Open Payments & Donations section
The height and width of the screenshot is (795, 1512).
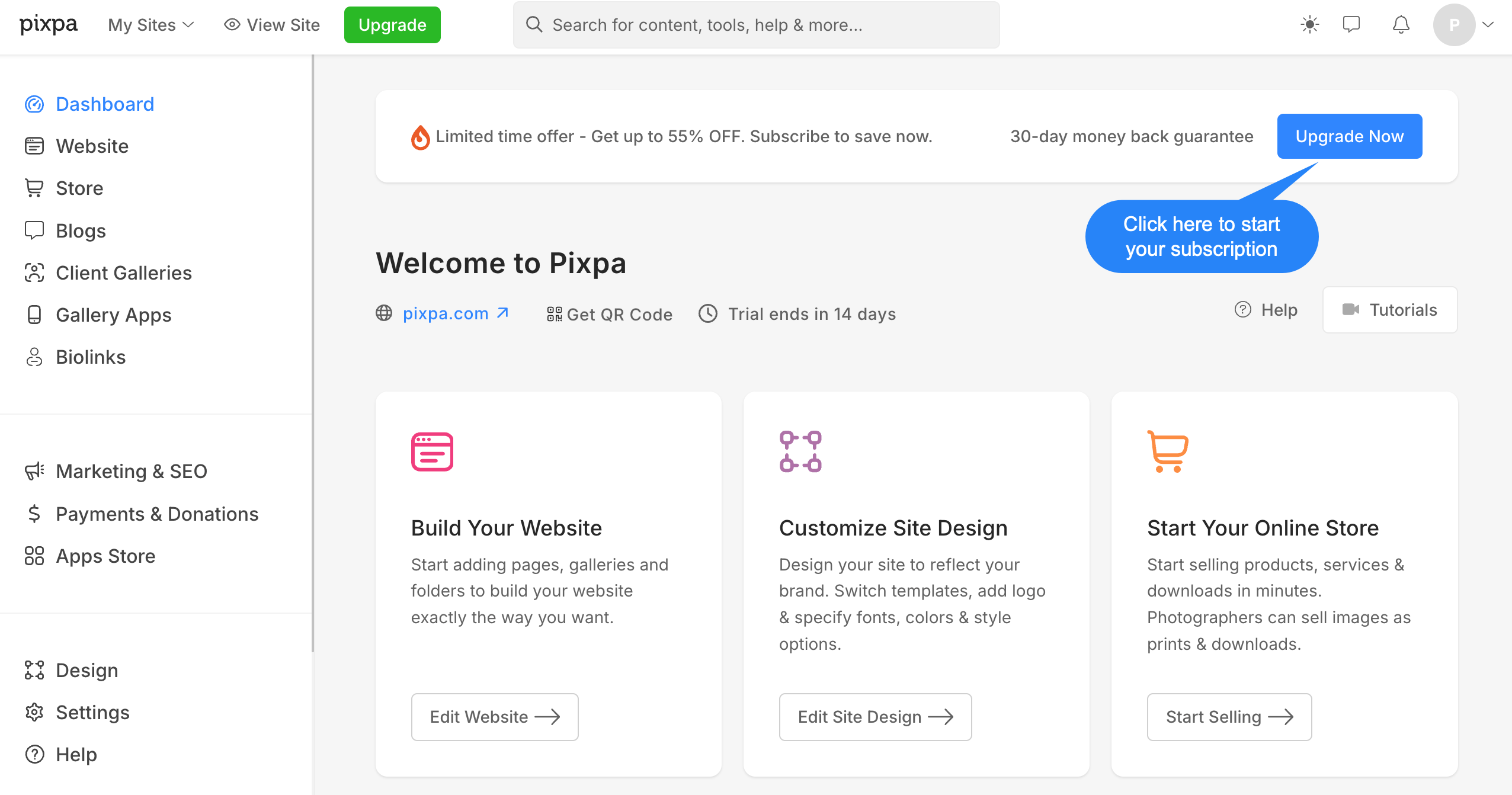[156, 514]
